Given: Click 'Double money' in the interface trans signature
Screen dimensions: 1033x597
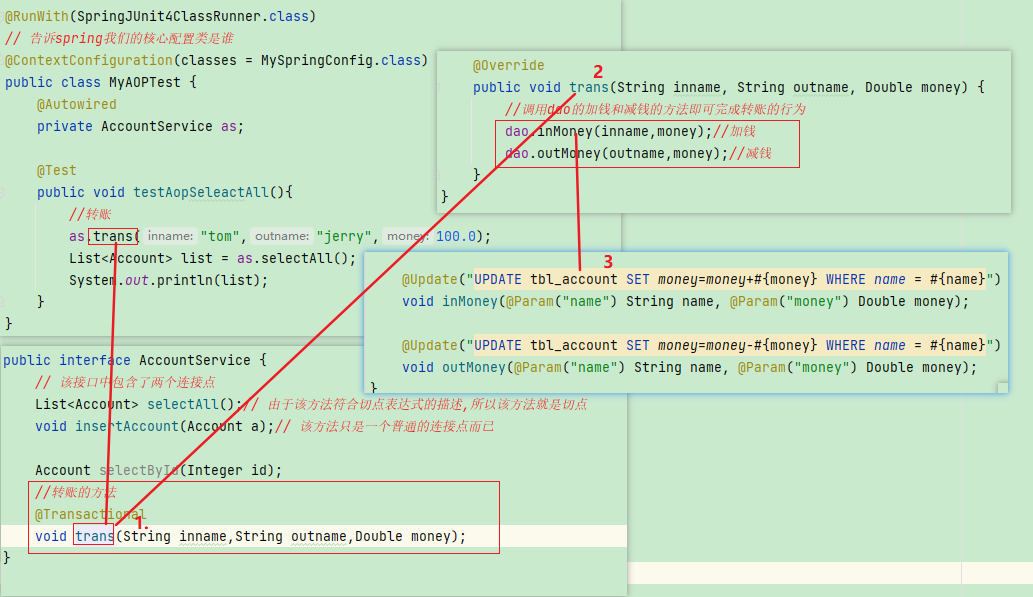Looking at the screenshot, I should (404, 536).
